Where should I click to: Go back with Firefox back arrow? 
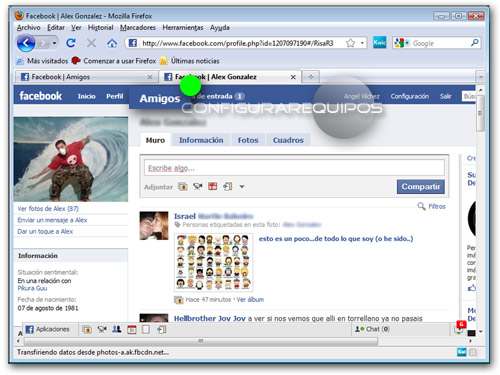click(26, 43)
